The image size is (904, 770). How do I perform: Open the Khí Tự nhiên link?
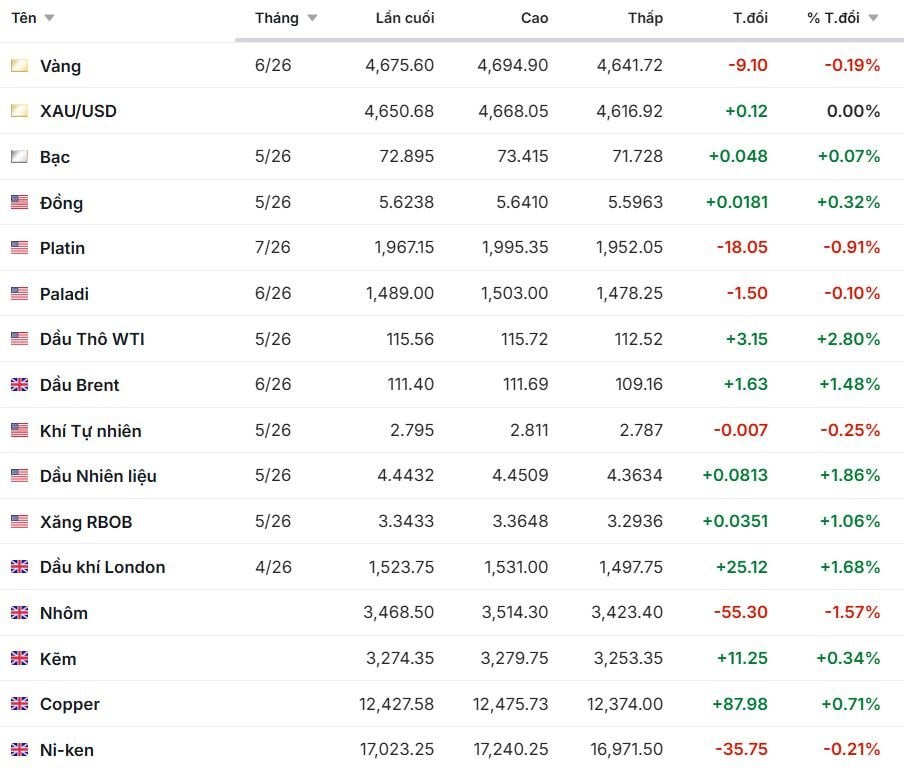(90, 431)
